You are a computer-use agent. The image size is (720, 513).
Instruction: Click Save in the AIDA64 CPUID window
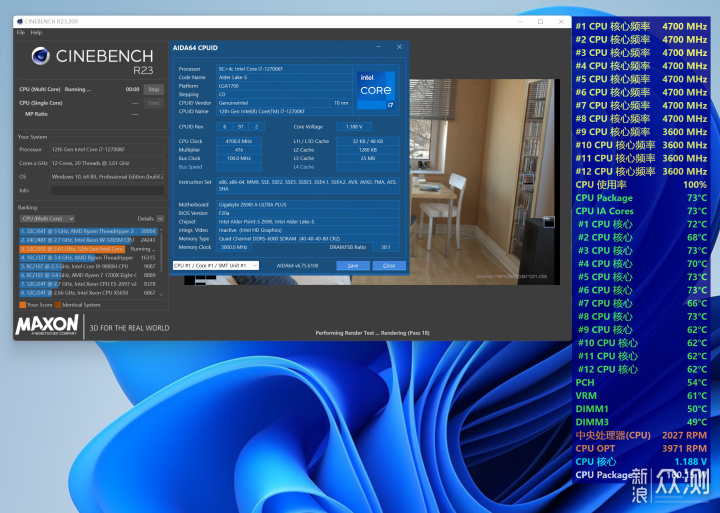coord(353,265)
